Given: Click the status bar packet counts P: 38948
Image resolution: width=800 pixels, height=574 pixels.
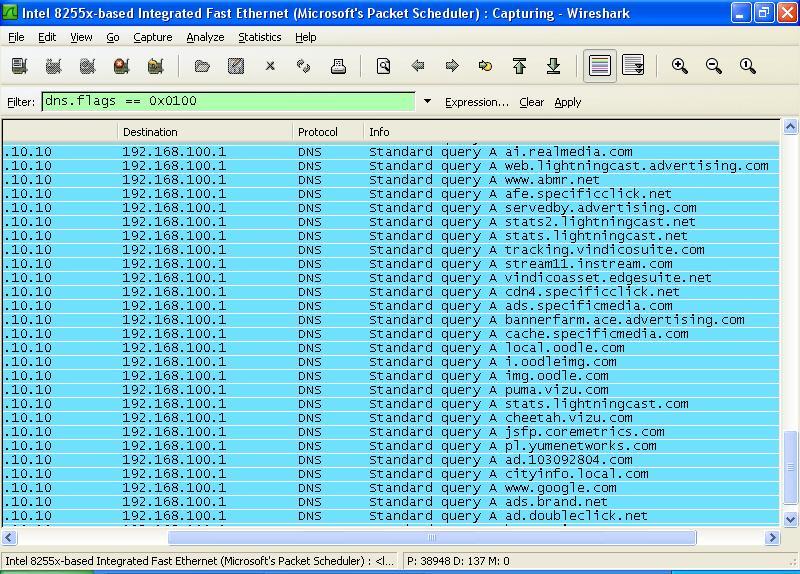Looking at the screenshot, I should point(458,561).
